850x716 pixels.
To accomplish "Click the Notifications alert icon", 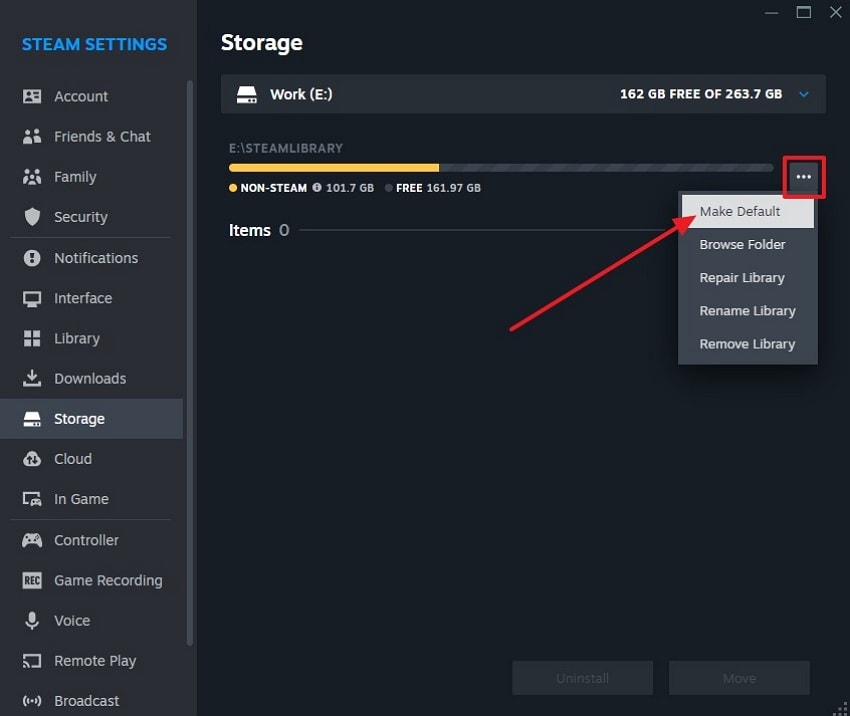I will pos(32,258).
